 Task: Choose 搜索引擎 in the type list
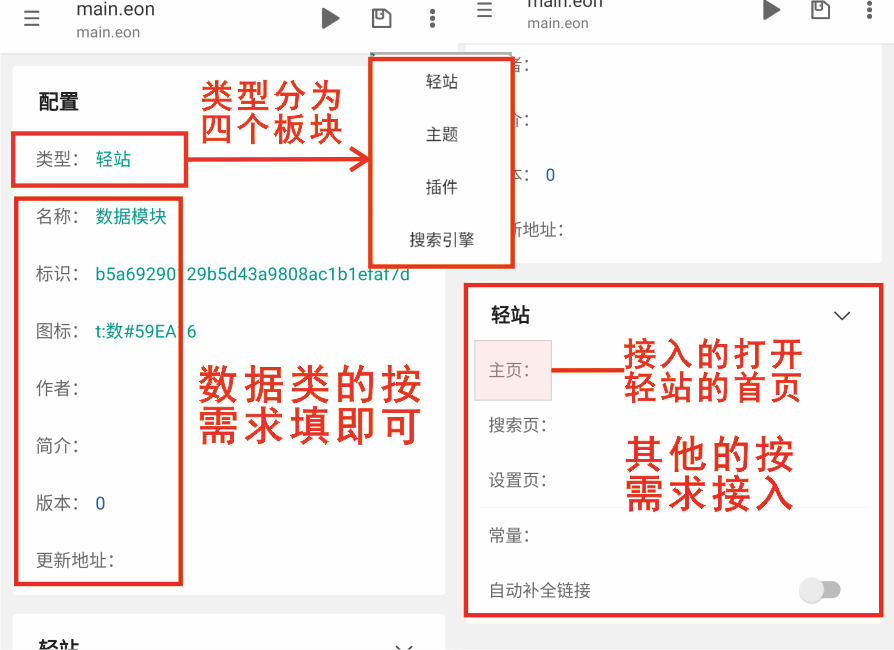pos(441,239)
